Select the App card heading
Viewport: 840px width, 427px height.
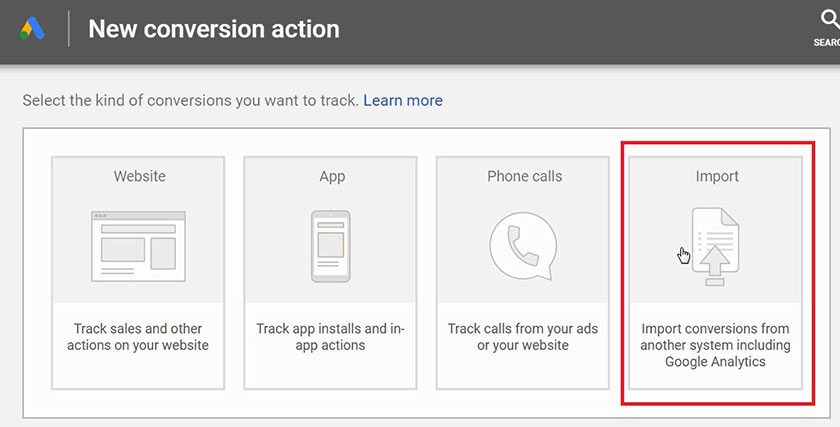pyautogui.click(x=332, y=176)
